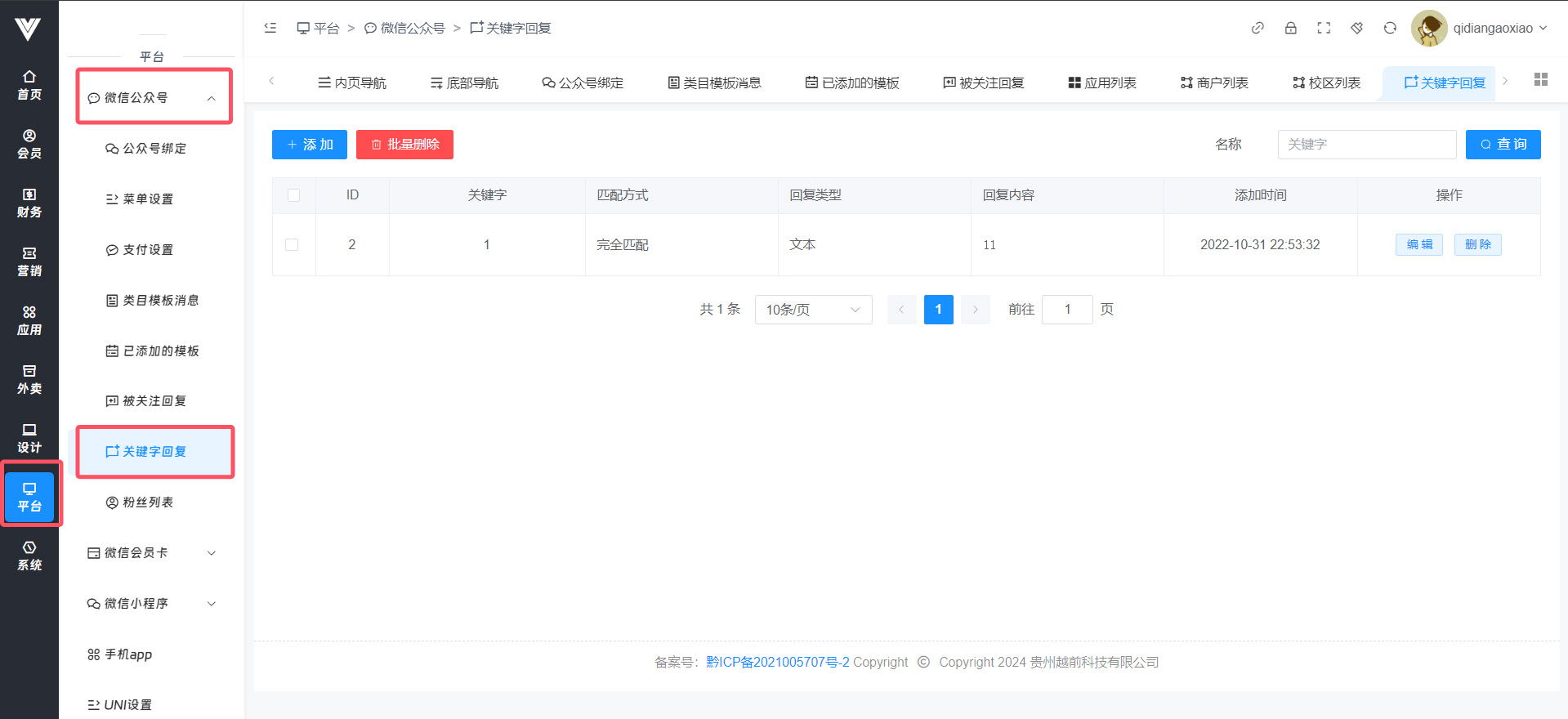The height and width of the screenshot is (719, 1568).
Task: Collapse the 微信公众号 menu group
Action: (x=153, y=97)
